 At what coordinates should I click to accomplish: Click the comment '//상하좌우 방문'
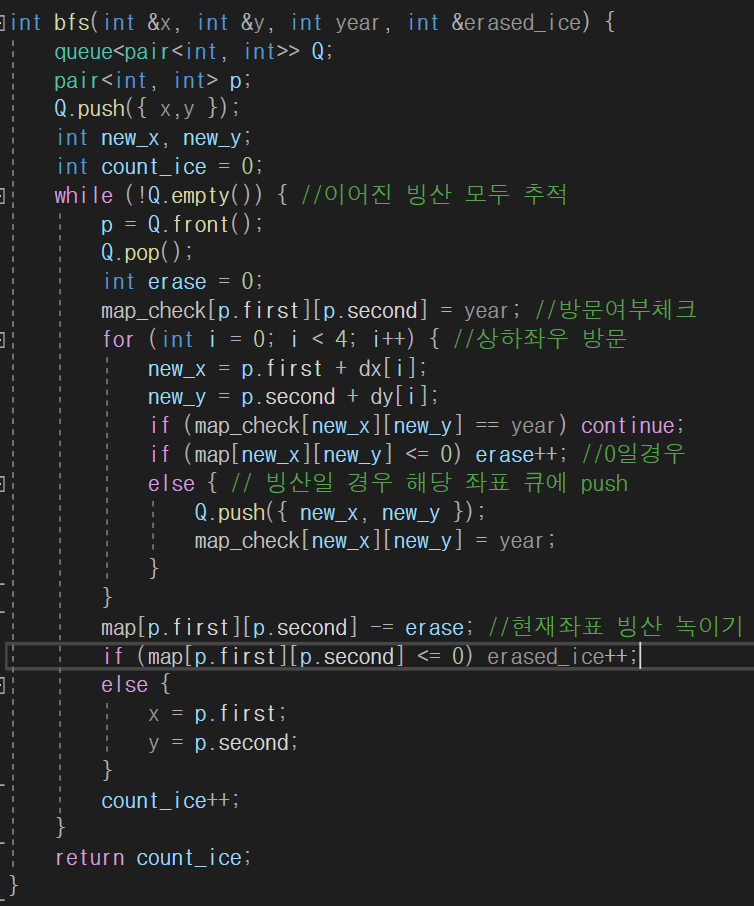click(540, 339)
